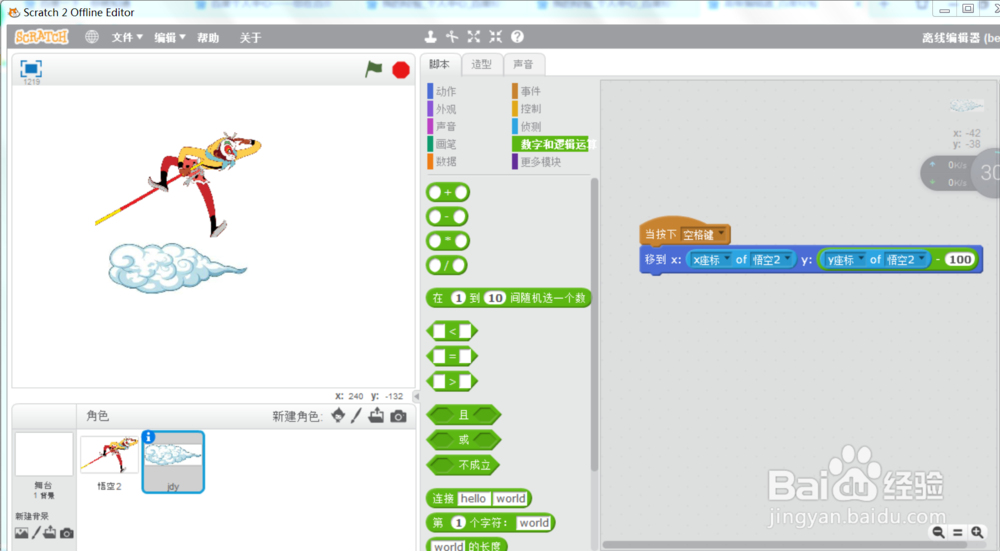Click the green flag to run

374,69
